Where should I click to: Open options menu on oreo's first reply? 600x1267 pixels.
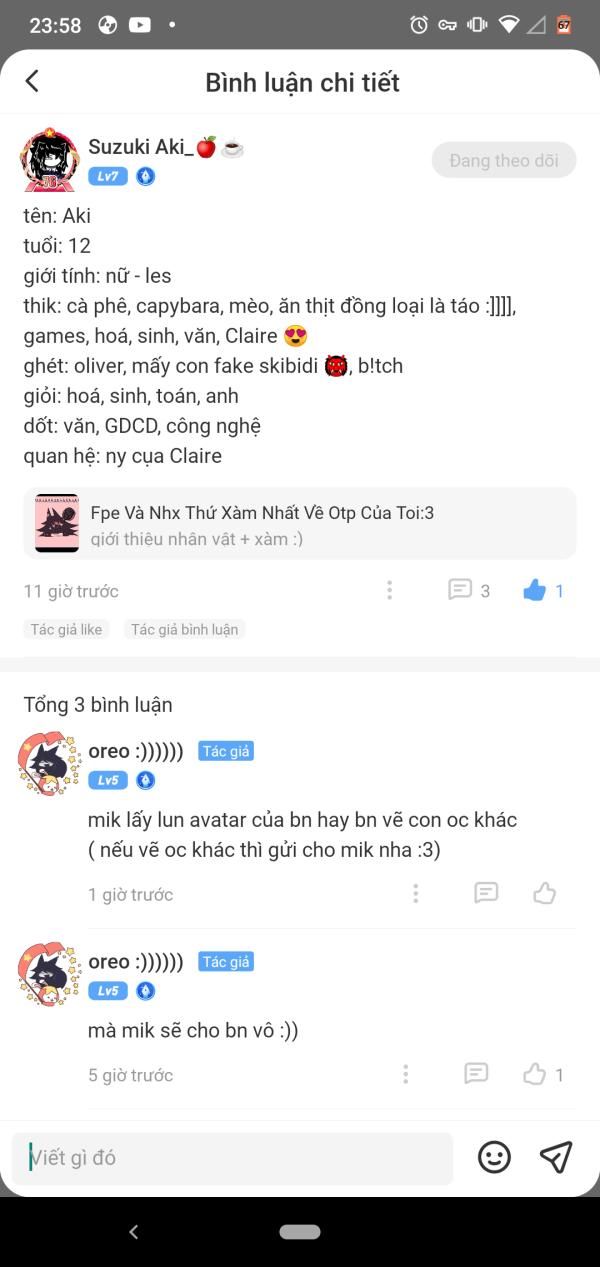click(x=415, y=894)
